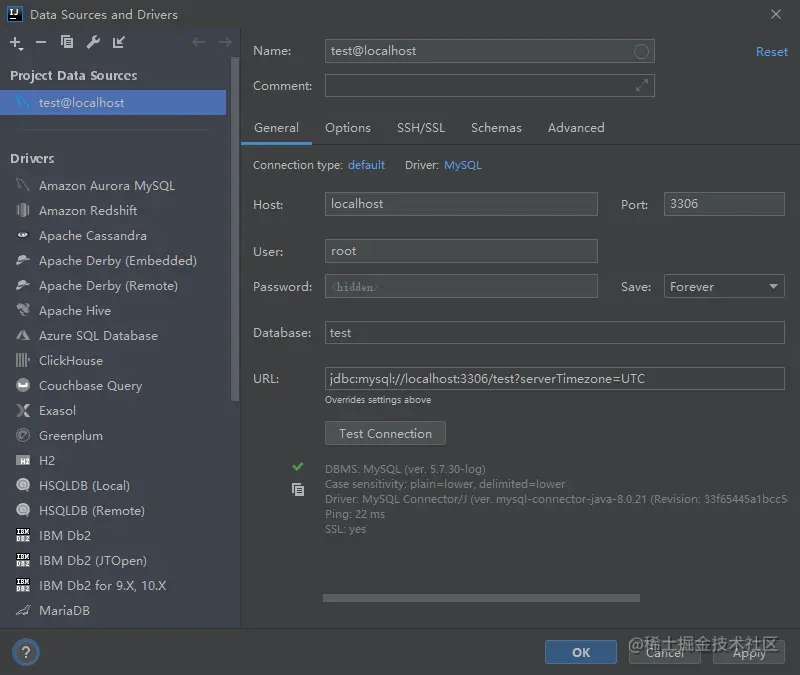800x675 pixels.
Task: Remove selected data source with minus icon
Action: pos(41,42)
